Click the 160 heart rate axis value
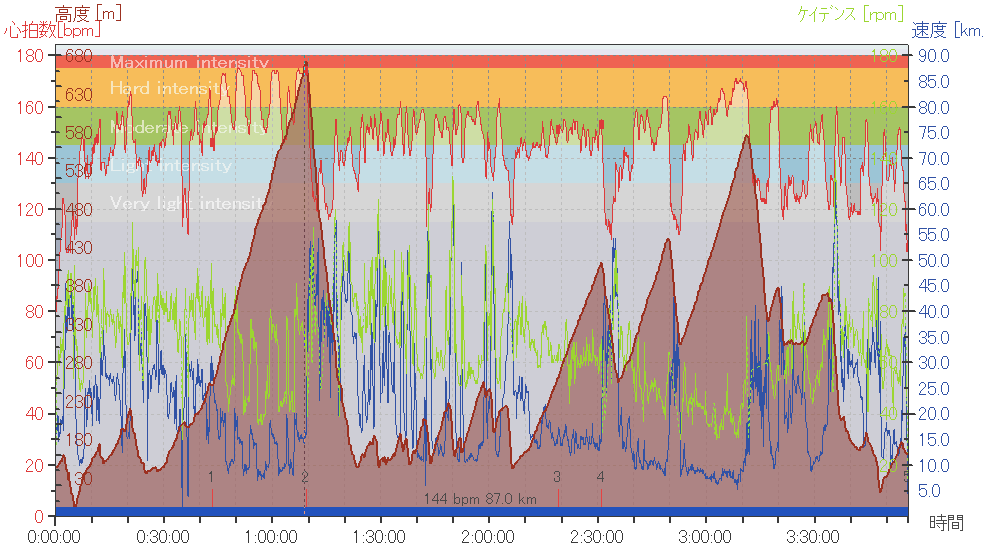 tap(30, 107)
